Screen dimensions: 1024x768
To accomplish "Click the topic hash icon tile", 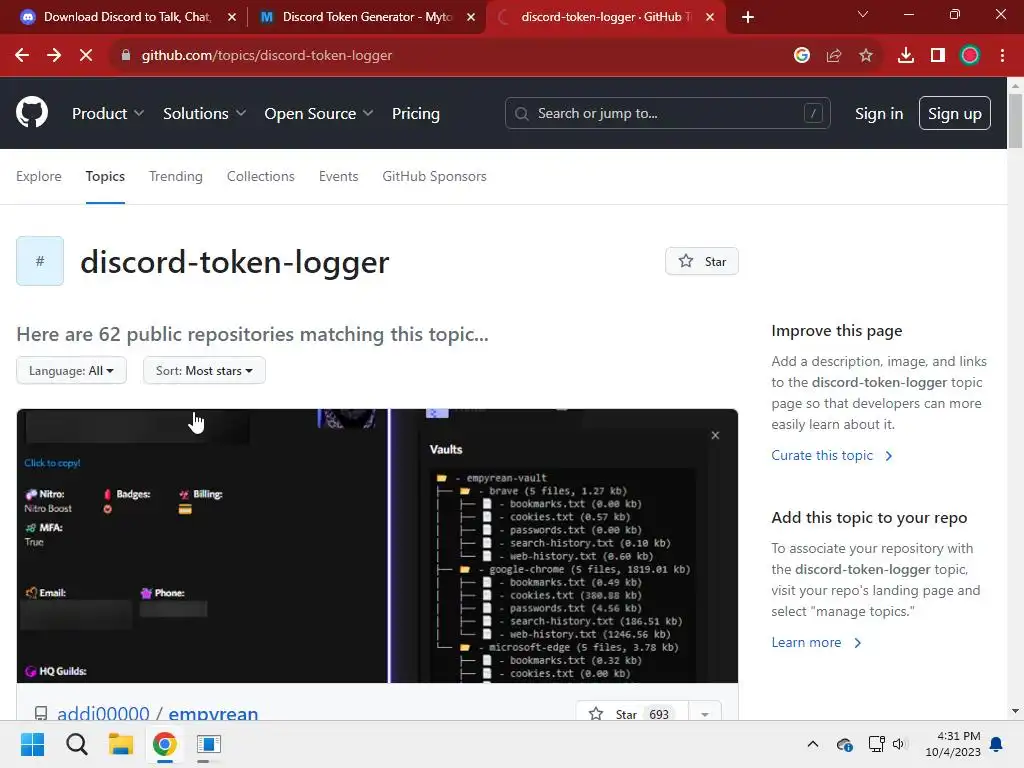I will tap(40, 261).
